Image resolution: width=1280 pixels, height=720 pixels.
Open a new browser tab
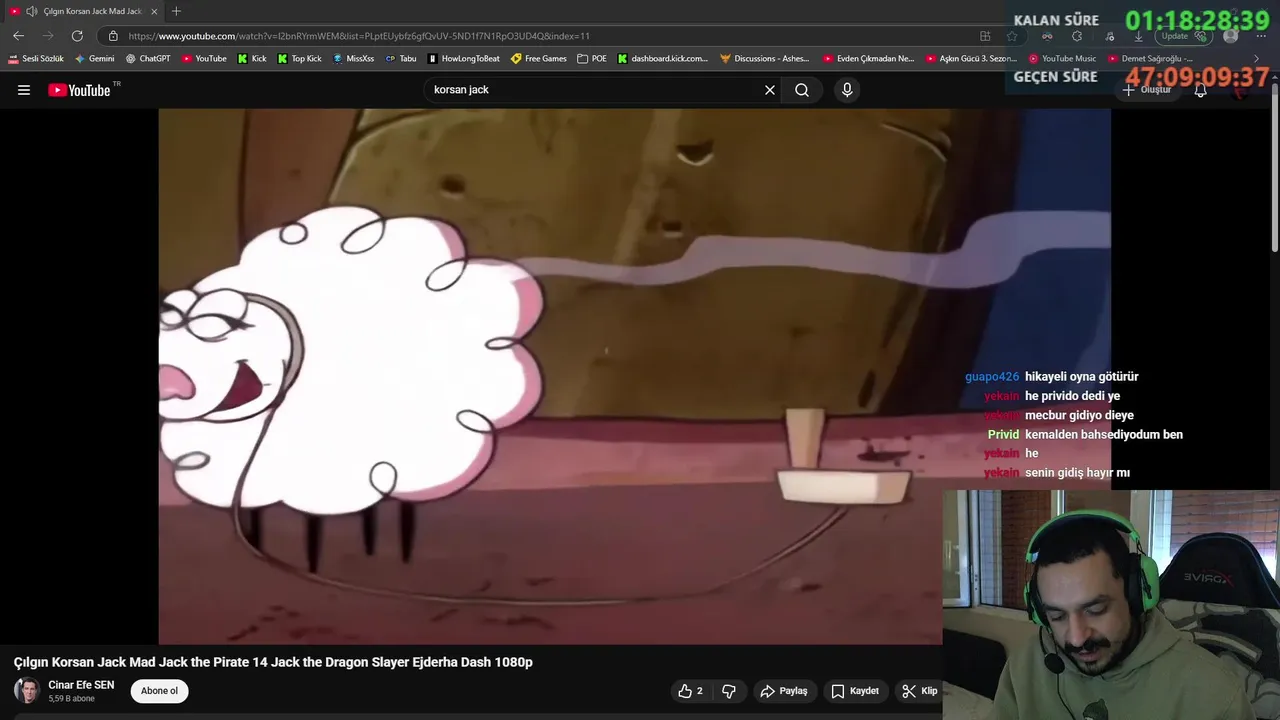(x=176, y=11)
